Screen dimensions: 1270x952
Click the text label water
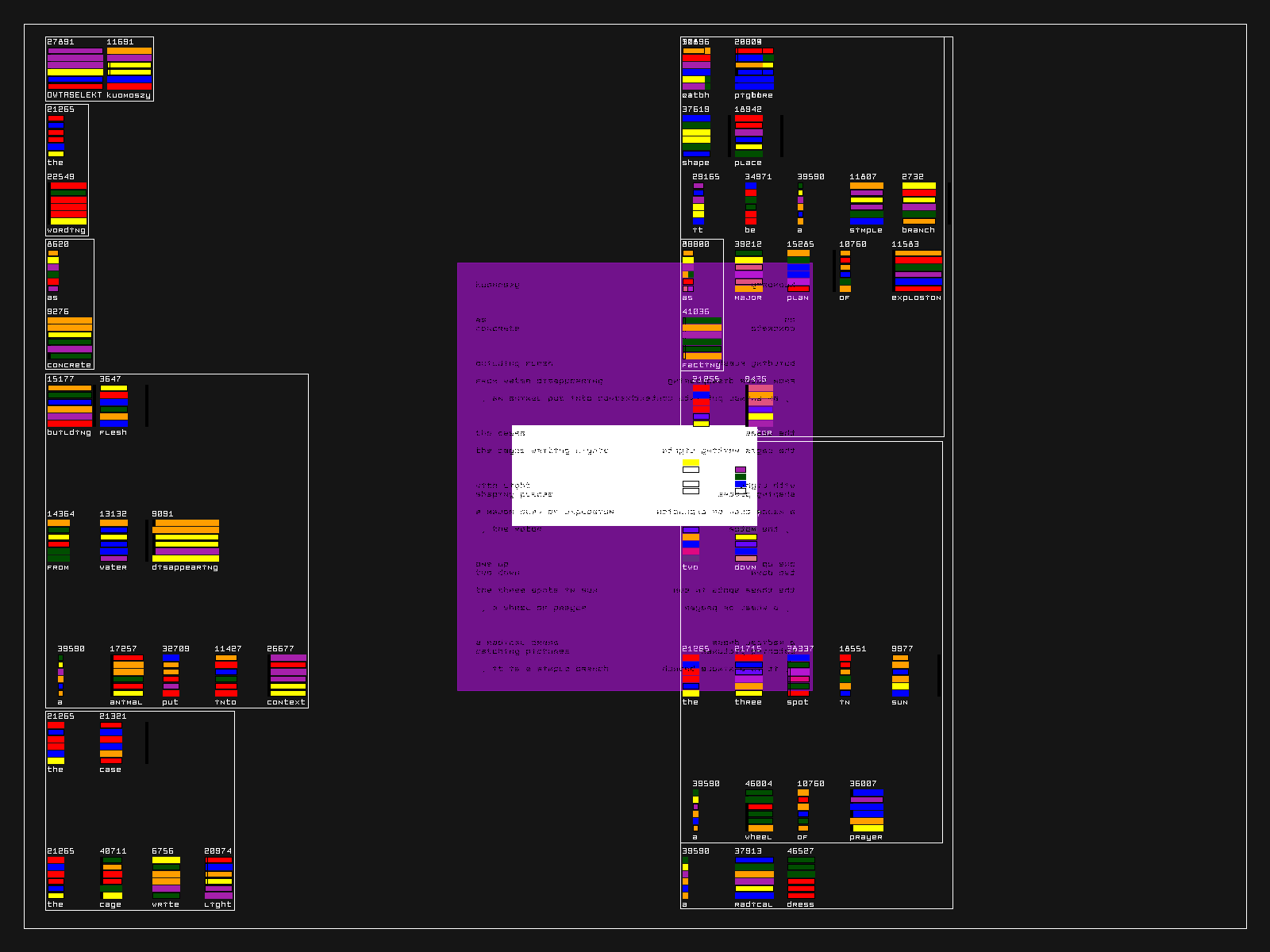coord(114,567)
